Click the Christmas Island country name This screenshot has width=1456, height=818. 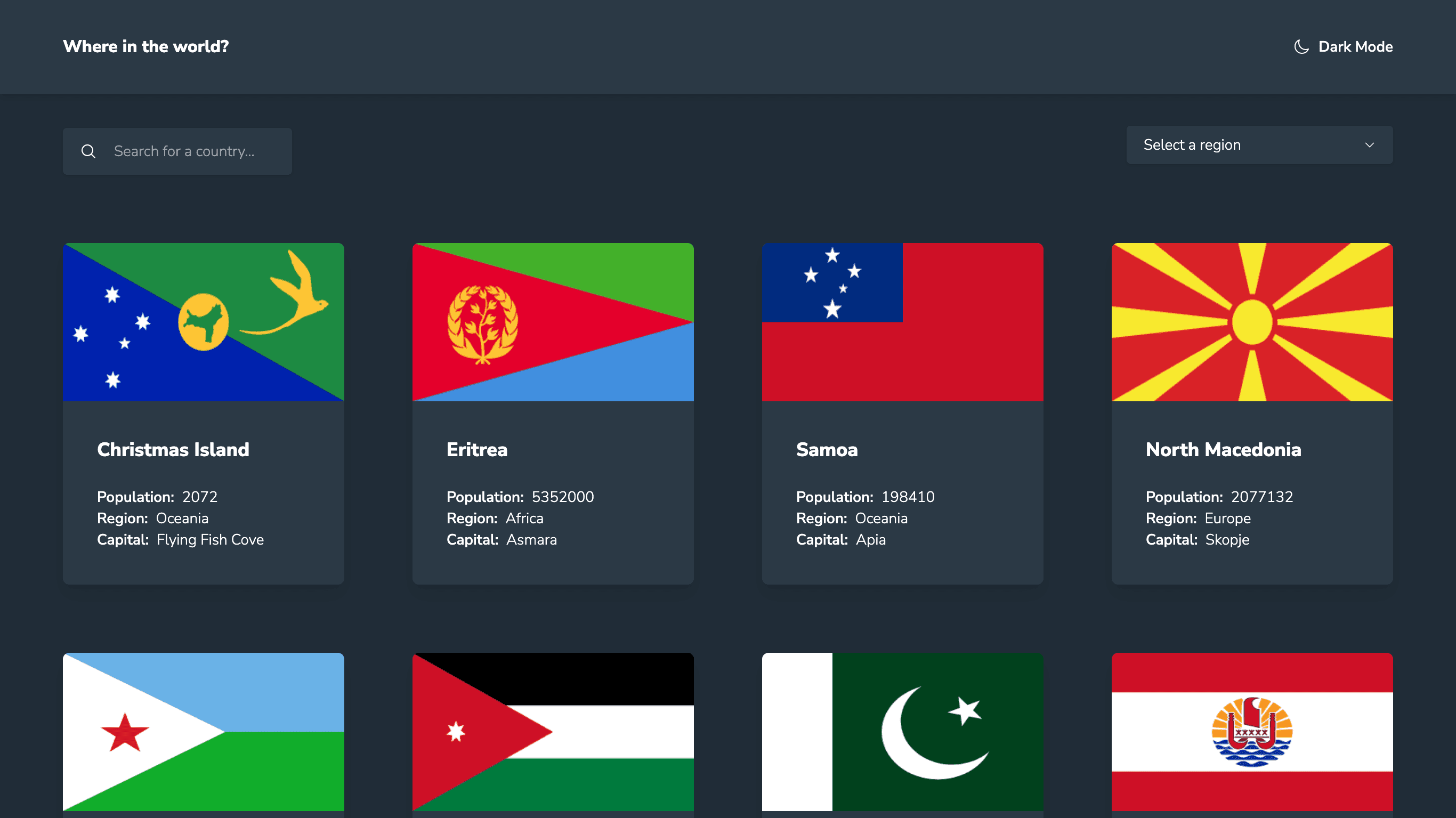point(173,449)
